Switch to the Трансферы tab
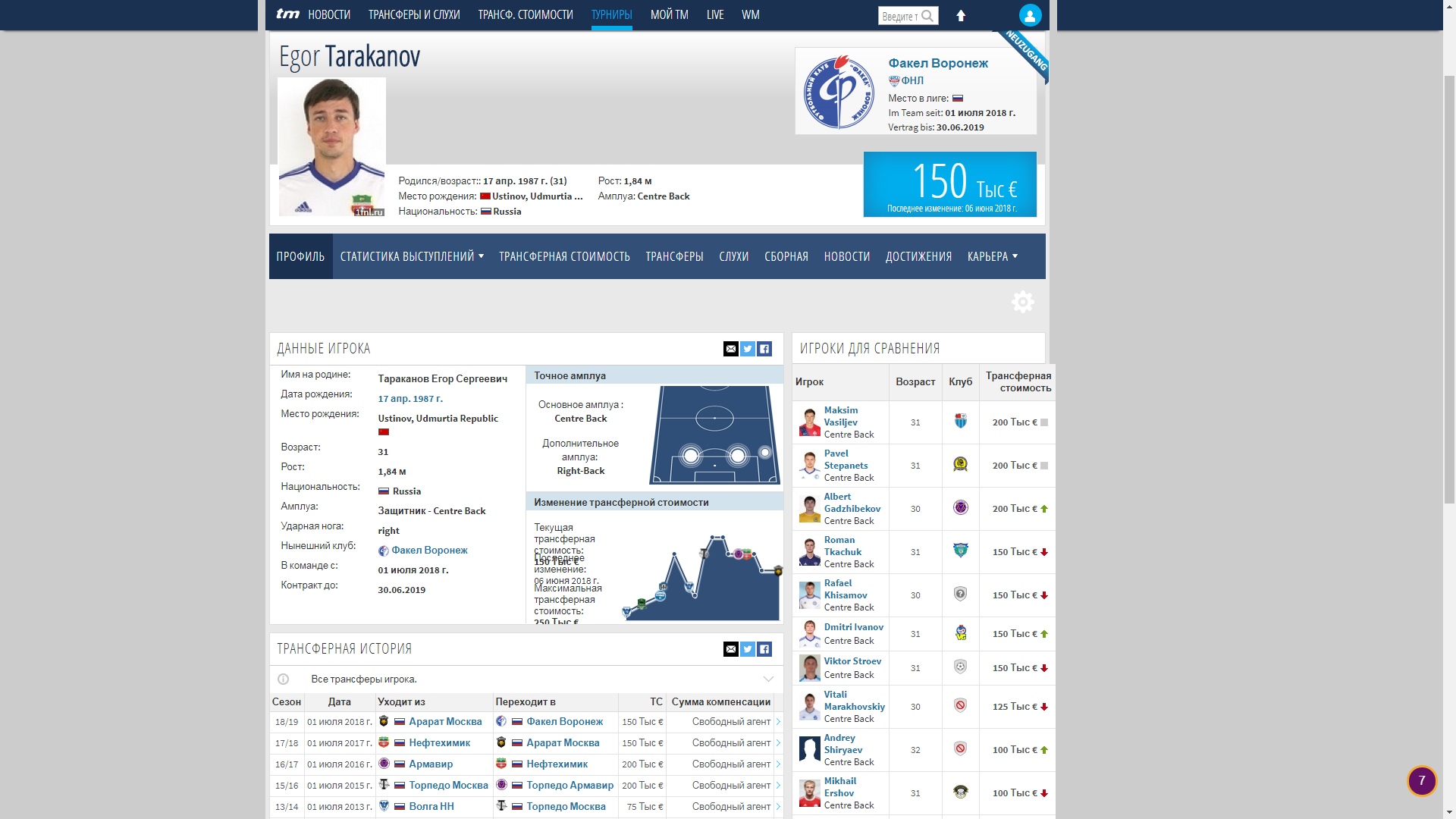Screen dimensions: 1456x819 pos(674,257)
